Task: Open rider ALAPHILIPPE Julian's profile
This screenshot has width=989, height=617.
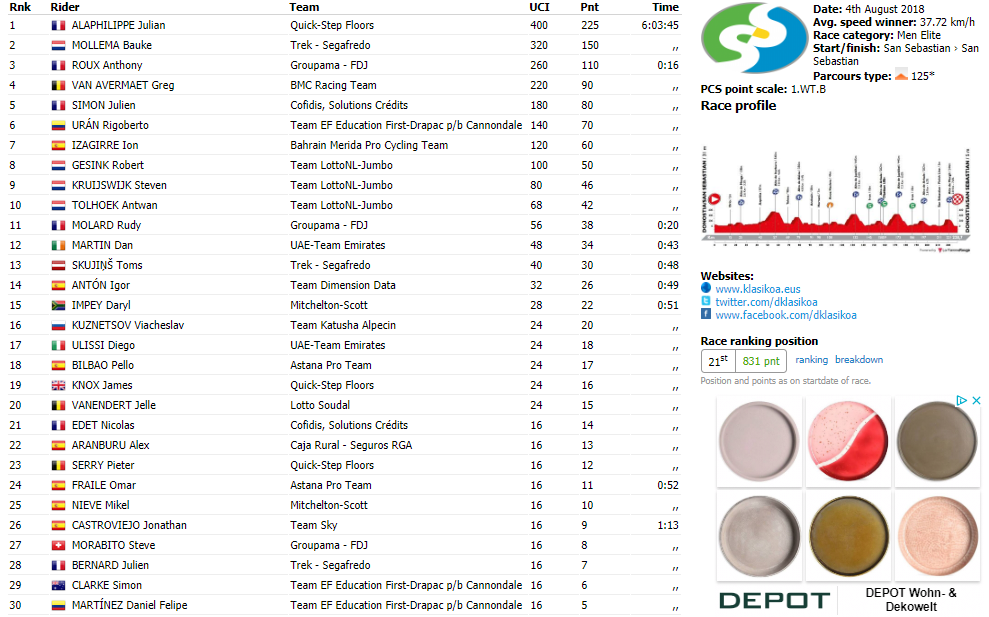Action: click(x=119, y=25)
